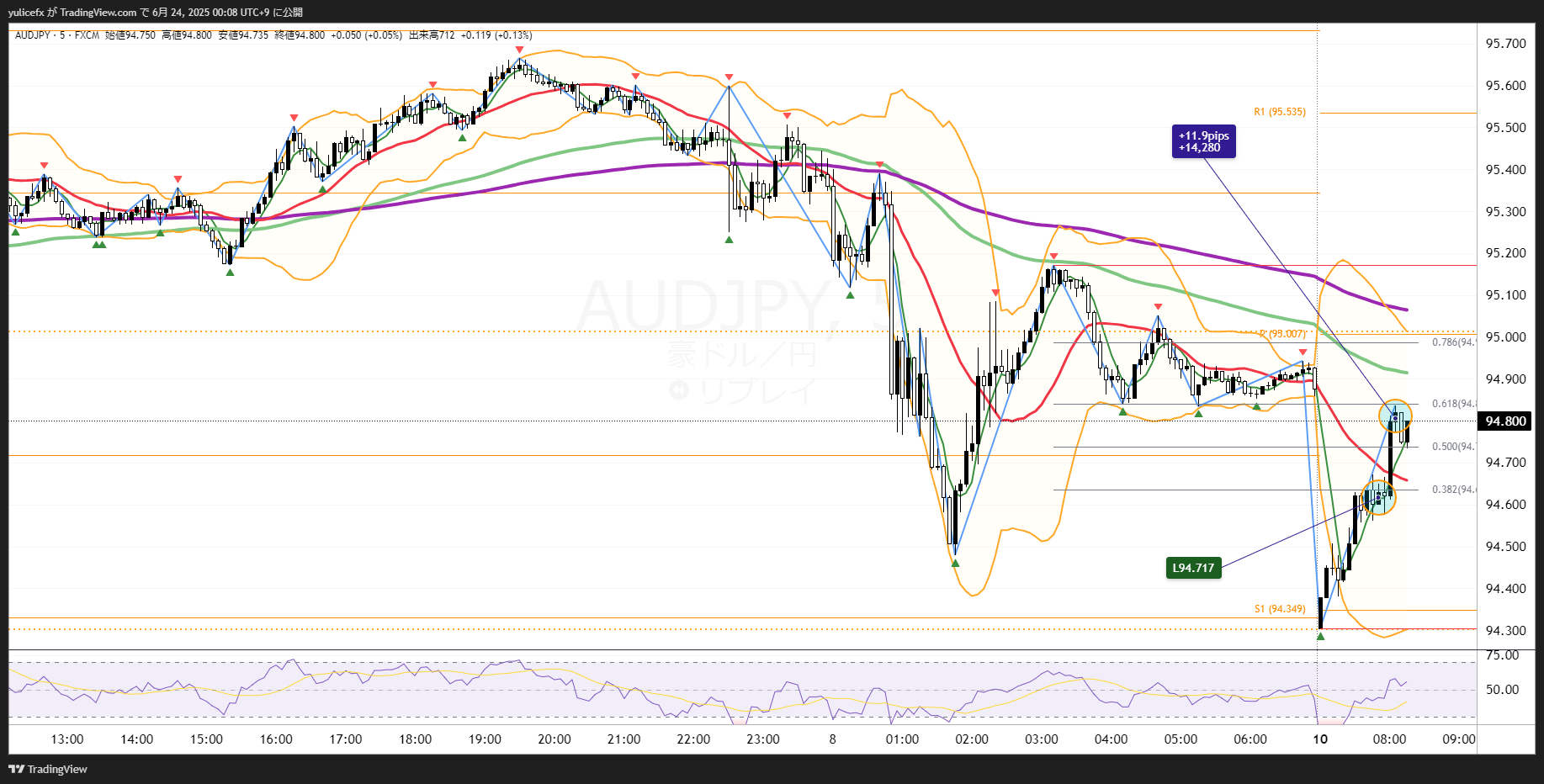The width and height of the screenshot is (1544, 784).
Task: Click the 95.000 price axis label
Action: point(1505,337)
